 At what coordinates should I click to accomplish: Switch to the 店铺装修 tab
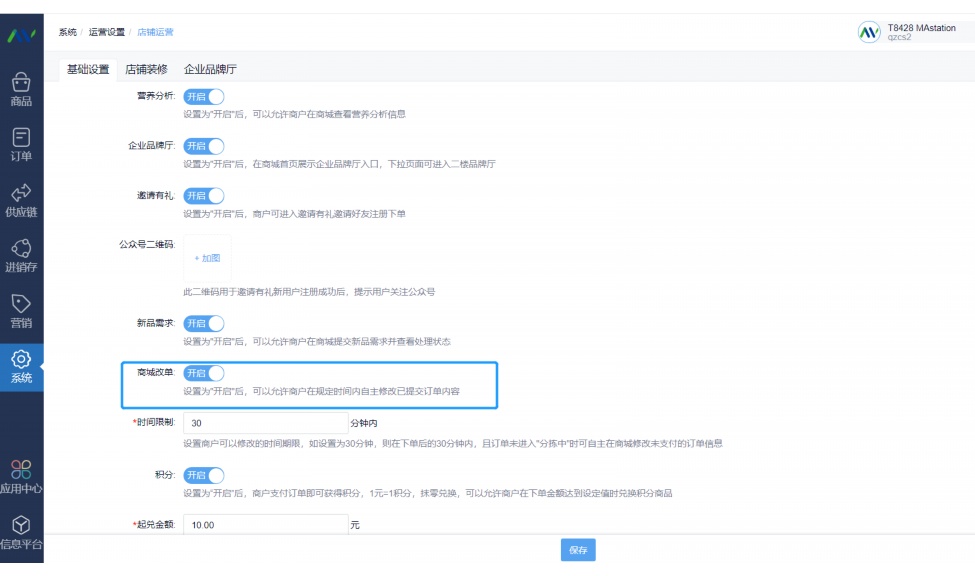pos(146,70)
